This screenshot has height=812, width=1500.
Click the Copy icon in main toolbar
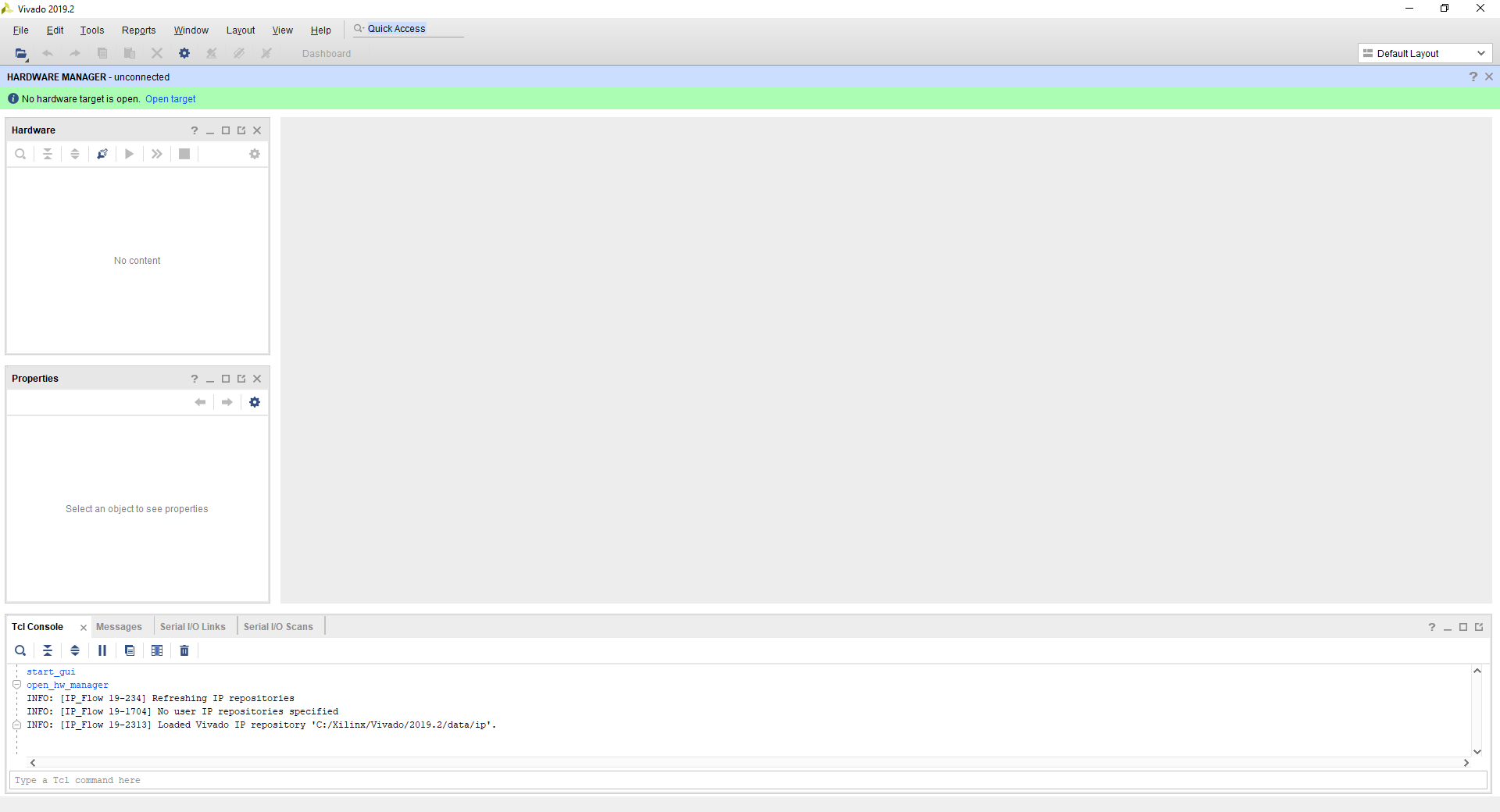102,54
